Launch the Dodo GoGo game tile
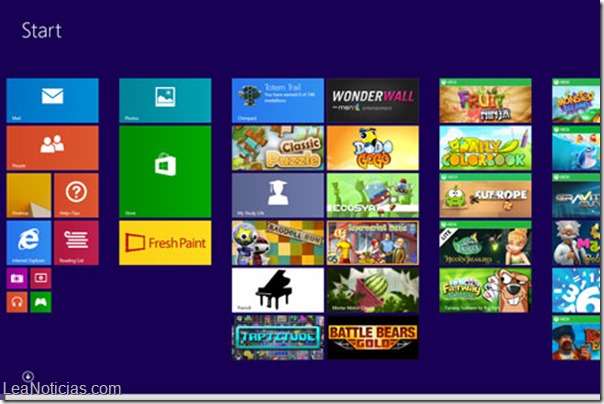The image size is (604, 404). pos(373,148)
